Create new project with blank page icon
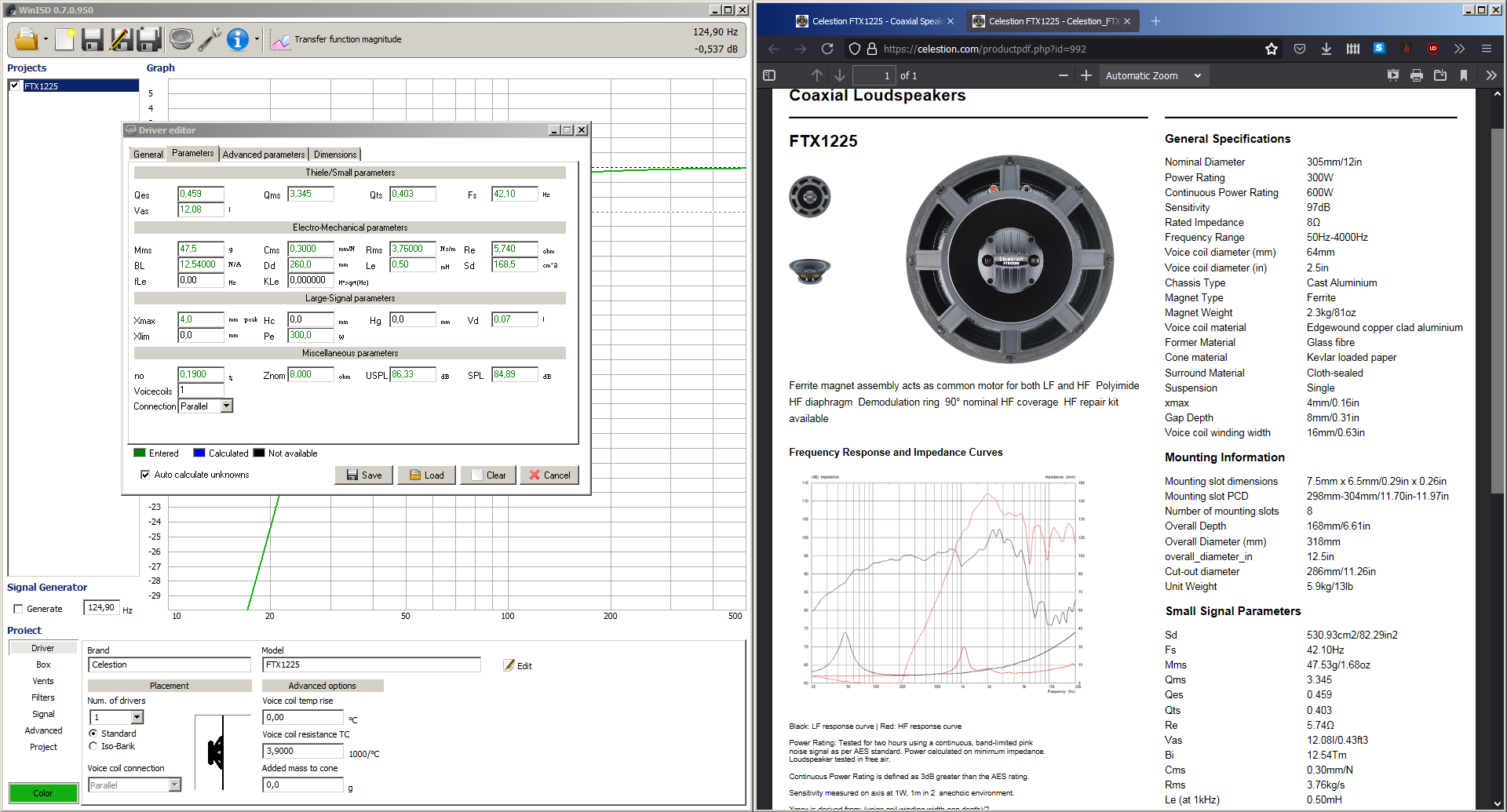 (65, 39)
